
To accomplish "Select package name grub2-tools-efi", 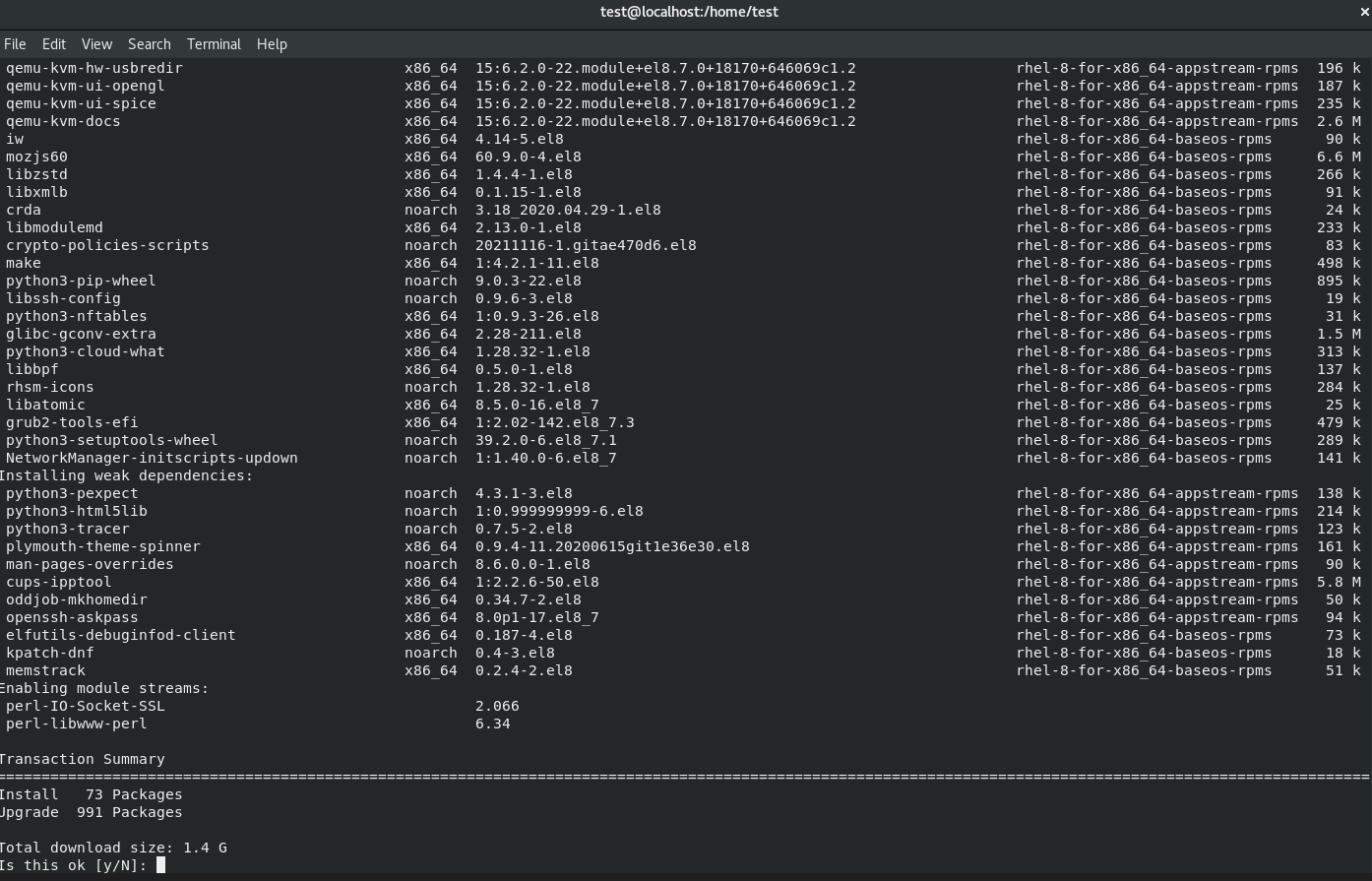I will point(72,422).
